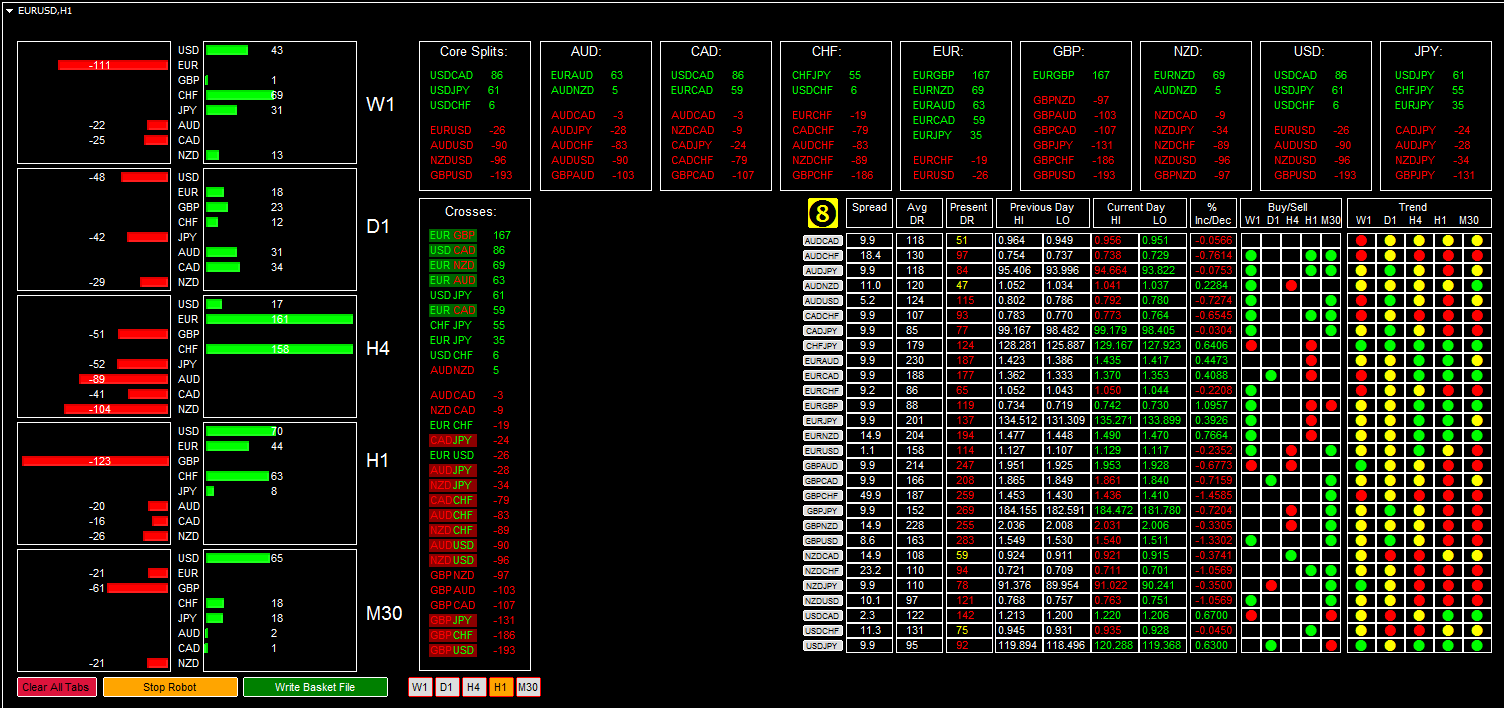Image resolution: width=1504 pixels, height=708 pixels.
Task: Click the Clear All Tabs button
Action: pyautogui.click(x=56, y=687)
